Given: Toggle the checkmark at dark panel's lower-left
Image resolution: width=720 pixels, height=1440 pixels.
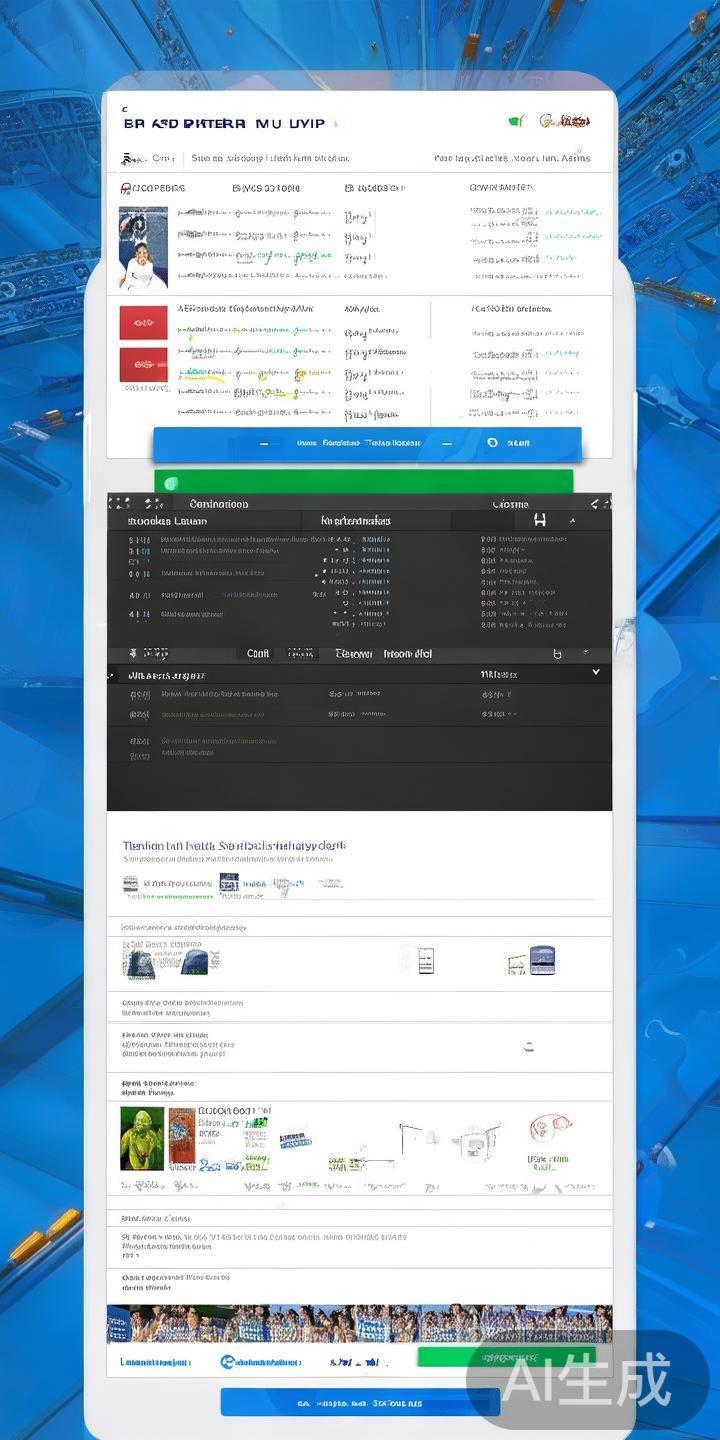Looking at the screenshot, I should 112,675.
